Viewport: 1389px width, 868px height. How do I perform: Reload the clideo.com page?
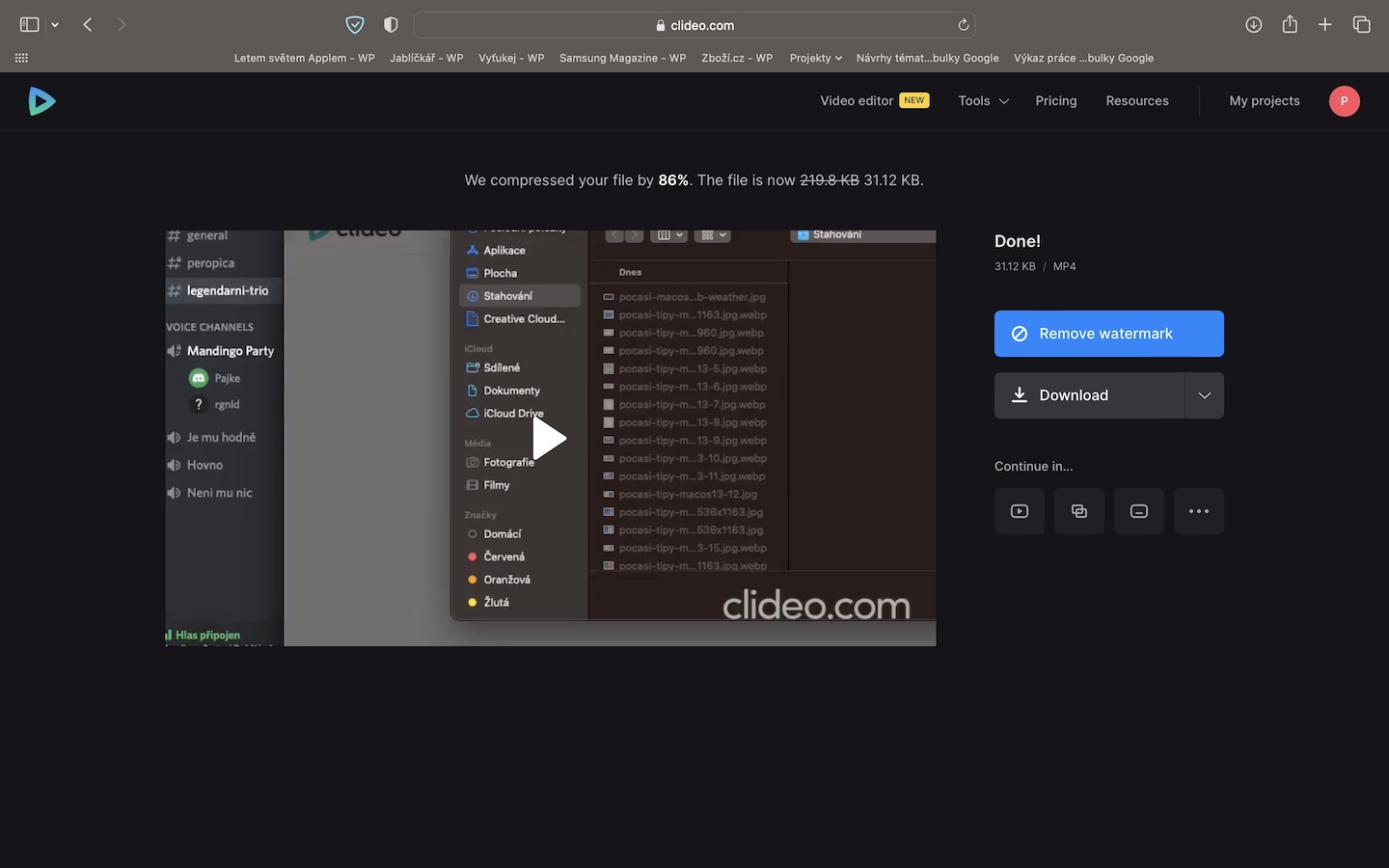click(x=963, y=25)
